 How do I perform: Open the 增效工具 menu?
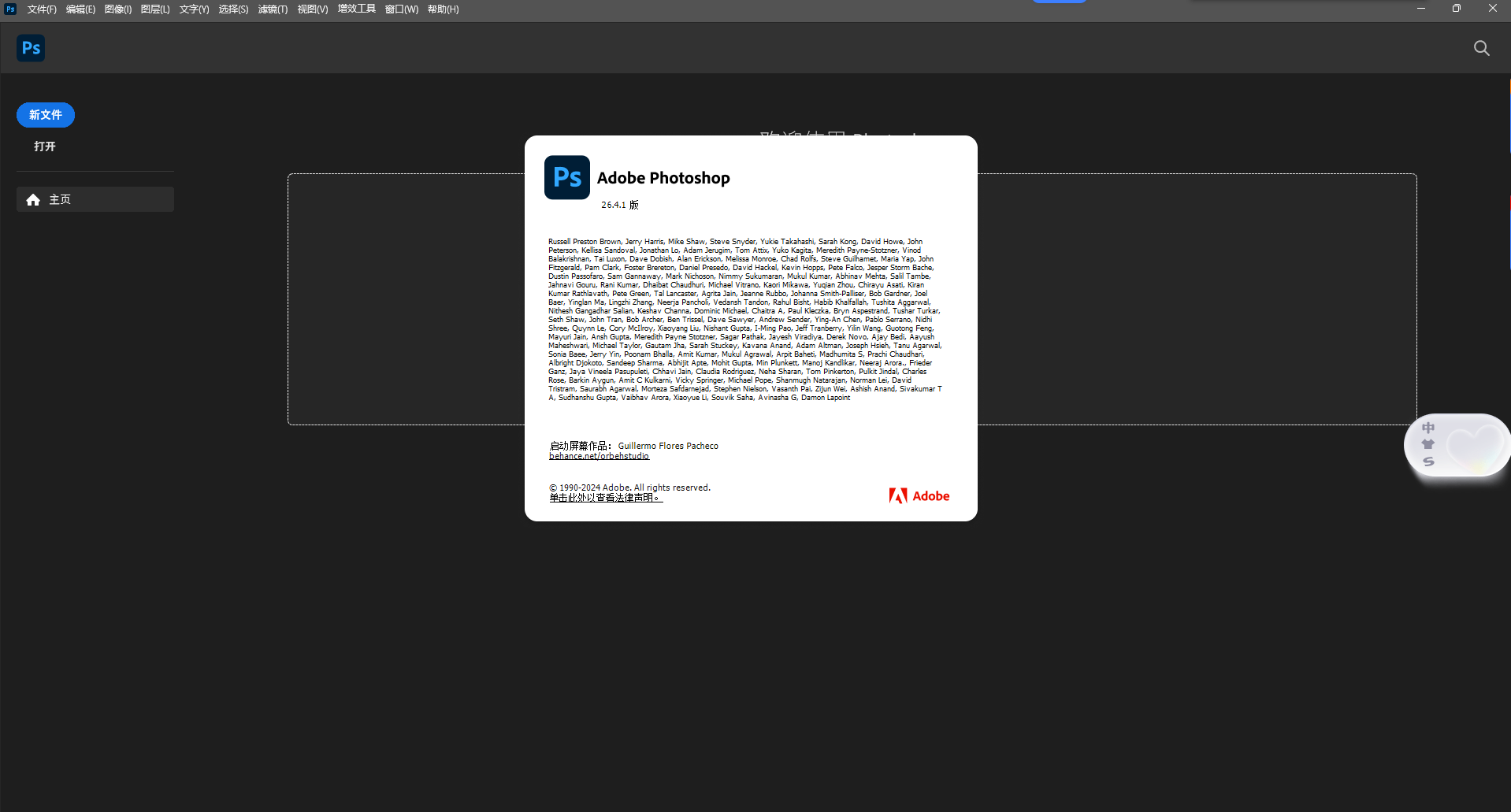click(356, 9)
